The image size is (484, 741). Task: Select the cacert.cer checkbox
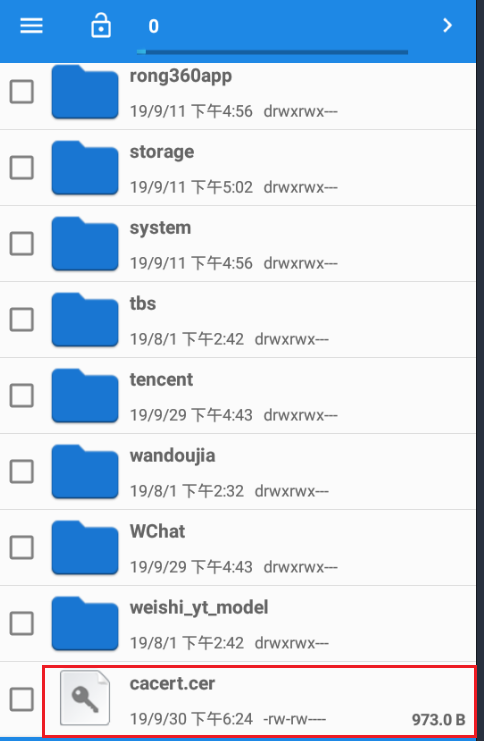click(x=22, y=700)
